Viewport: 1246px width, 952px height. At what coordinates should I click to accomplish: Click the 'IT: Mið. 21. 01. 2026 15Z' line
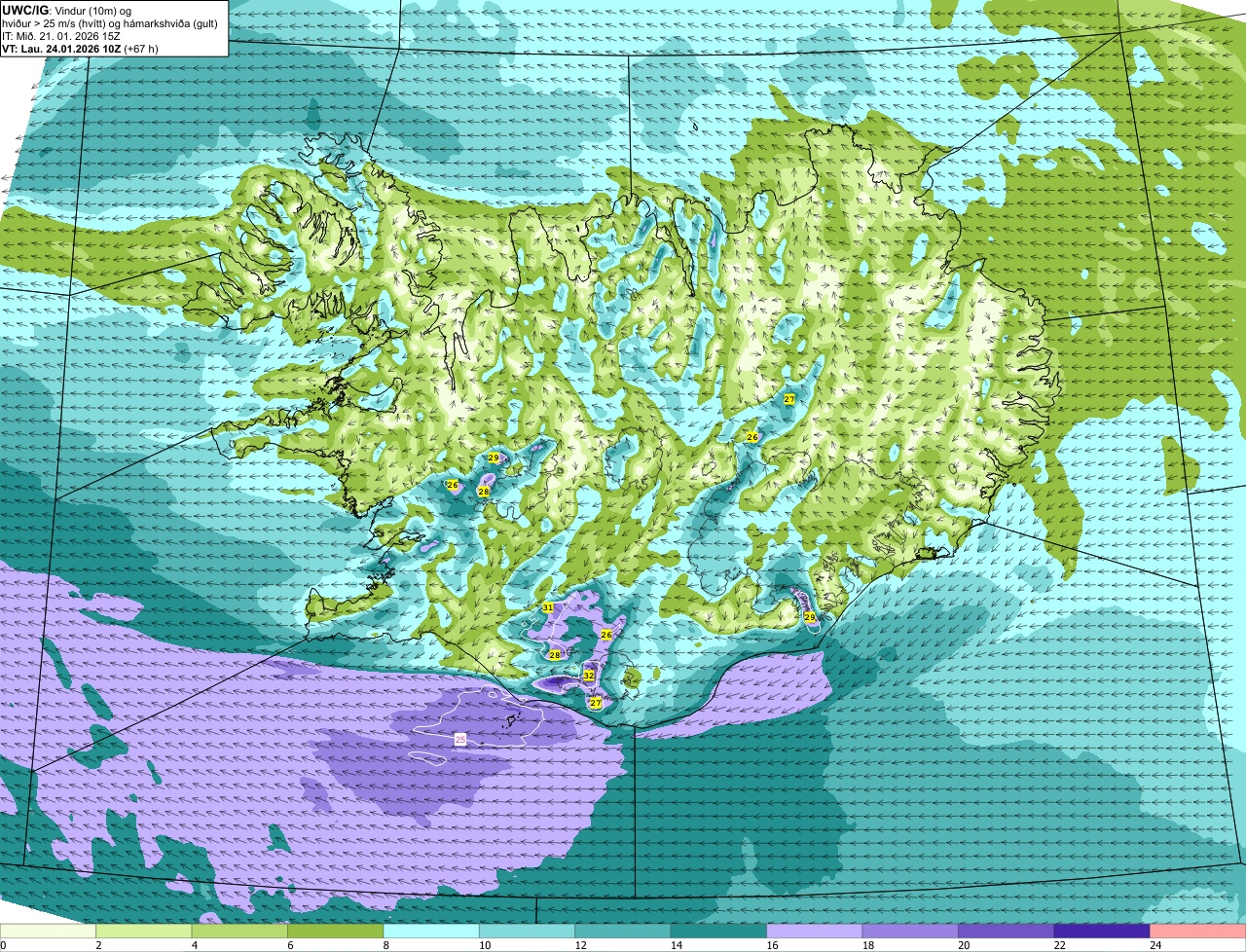[x=62, y=36]
